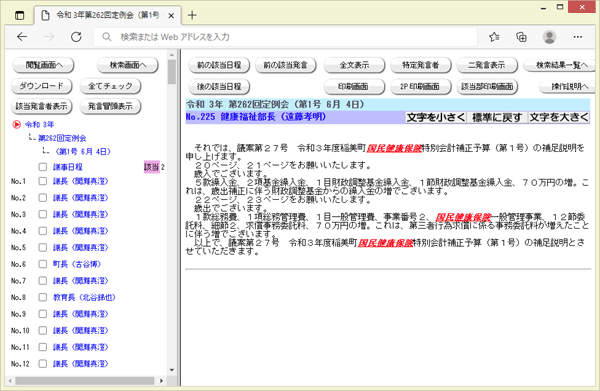Click the ダウンロード button
Image resolution: width=600 pixels, height=391 pixels.
point(41,86)
